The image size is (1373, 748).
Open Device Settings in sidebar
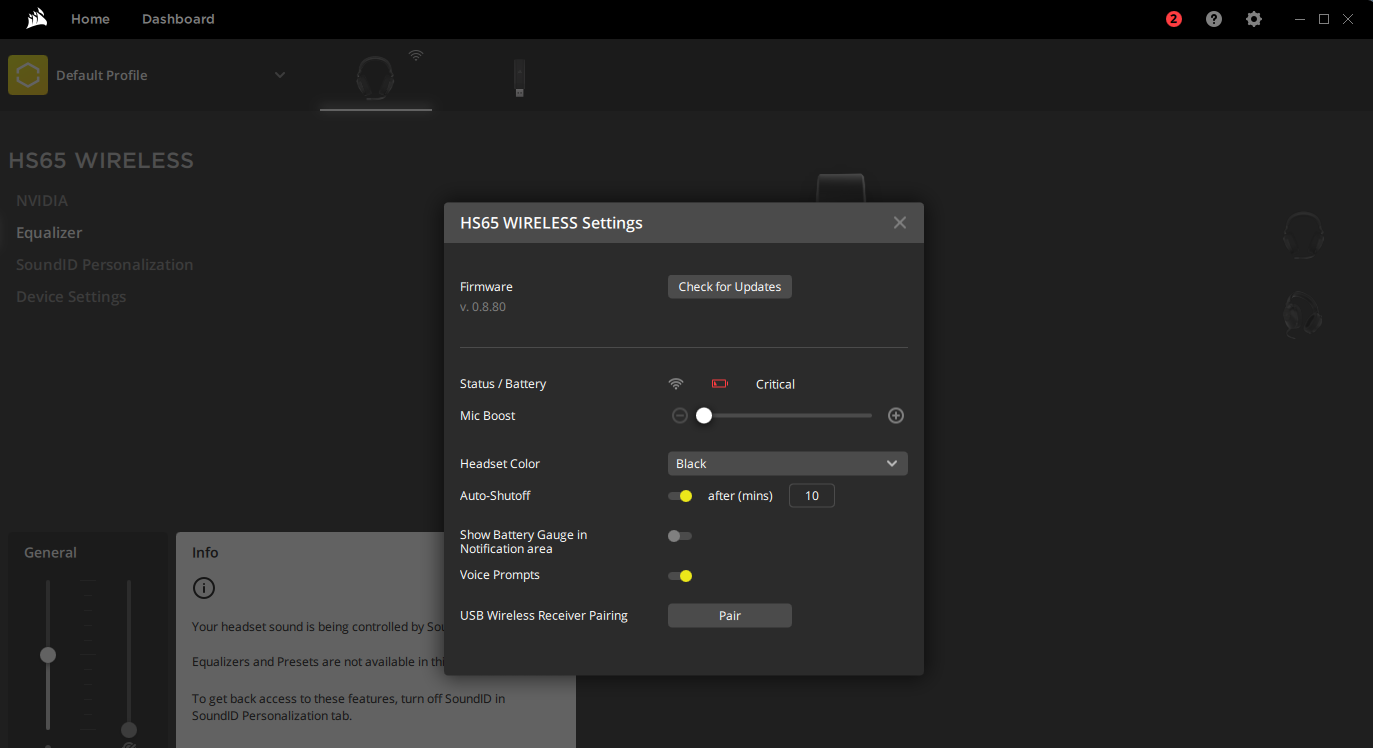coord(71,296)
